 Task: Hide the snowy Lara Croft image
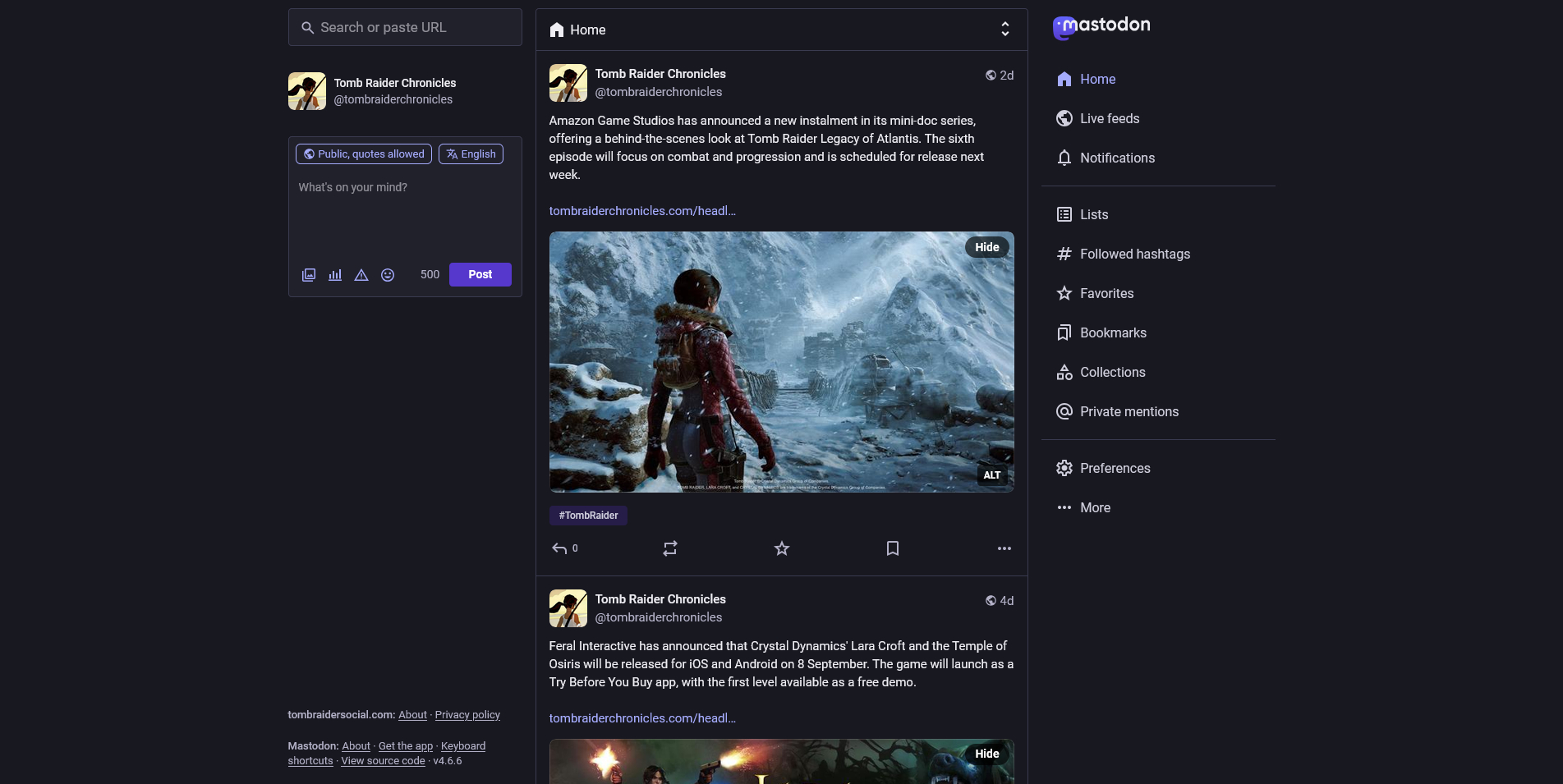pos(987,247)
